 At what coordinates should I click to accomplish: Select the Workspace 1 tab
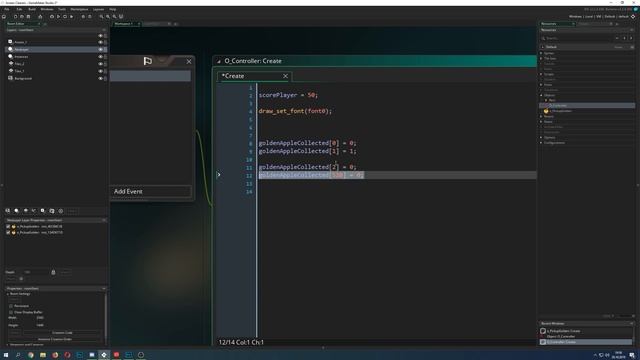[x=123, y=24]
